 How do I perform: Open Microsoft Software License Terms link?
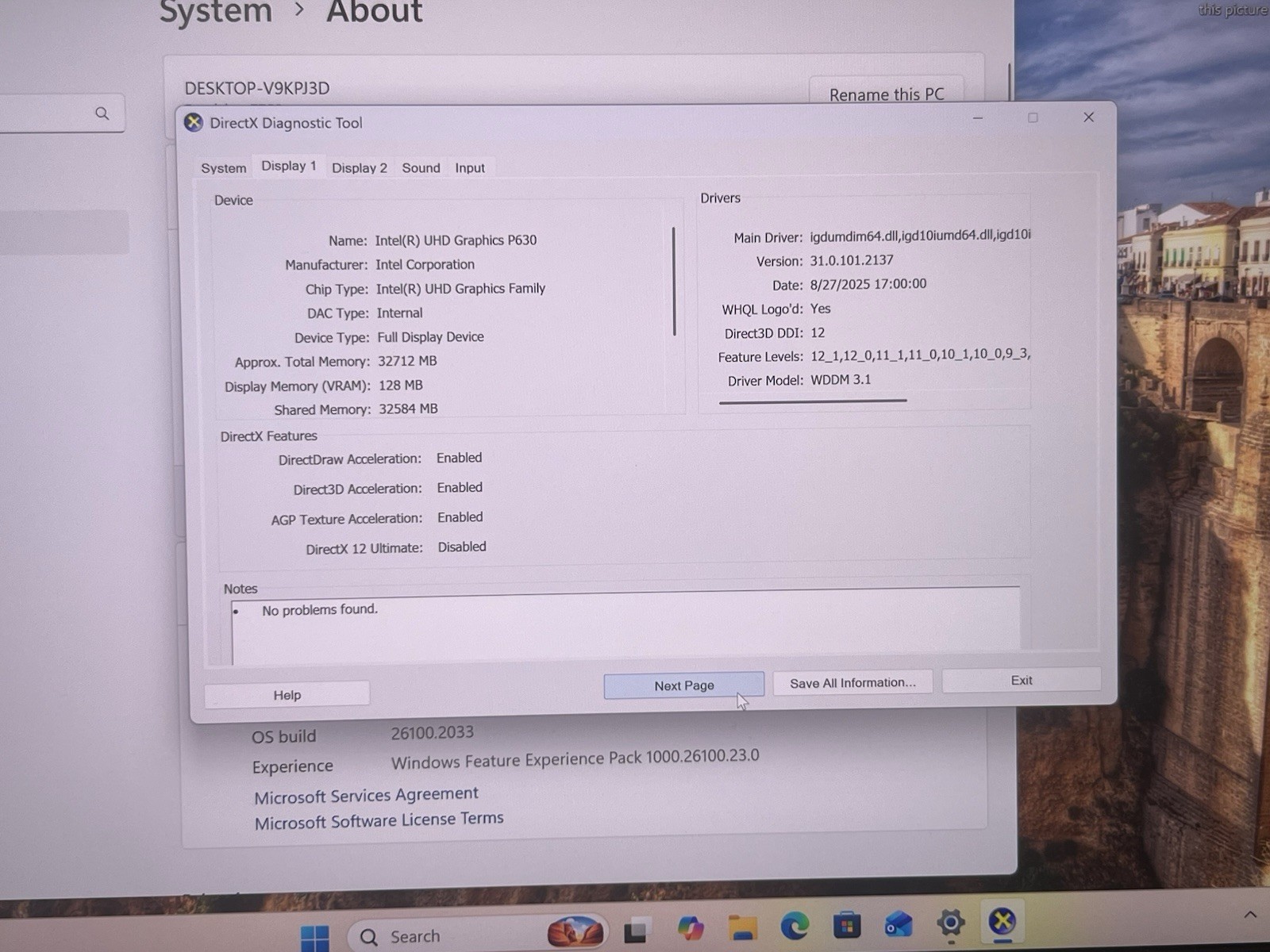379,820
